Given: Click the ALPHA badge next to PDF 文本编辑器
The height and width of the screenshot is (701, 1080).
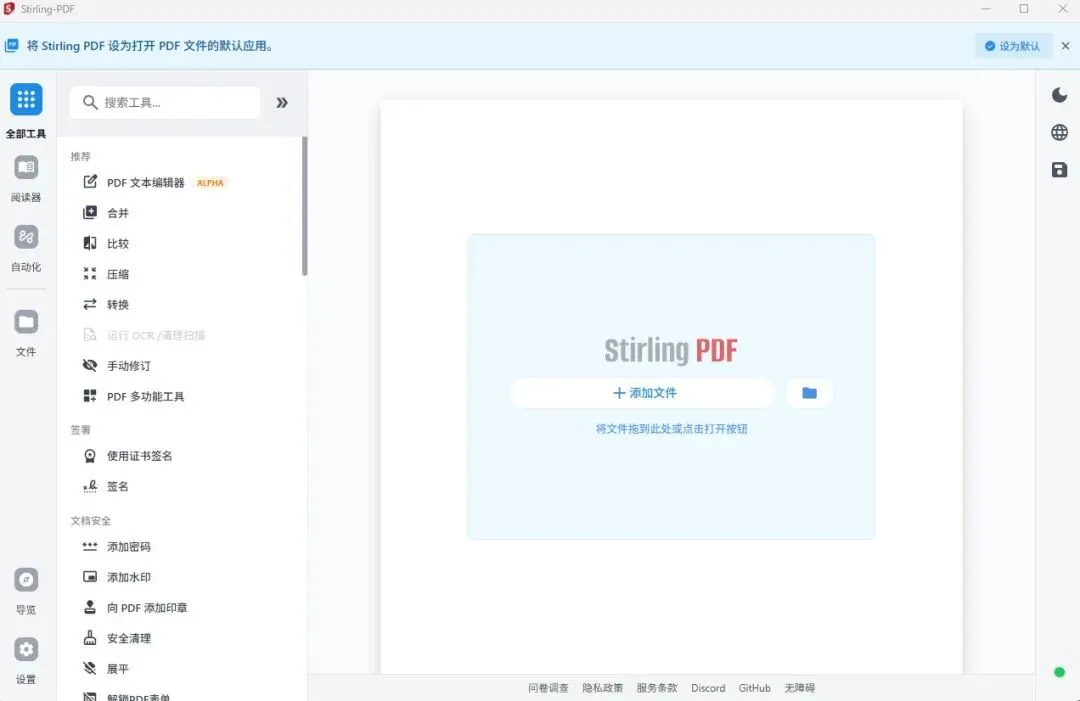Looking at the screenshot, I should 210,182.
